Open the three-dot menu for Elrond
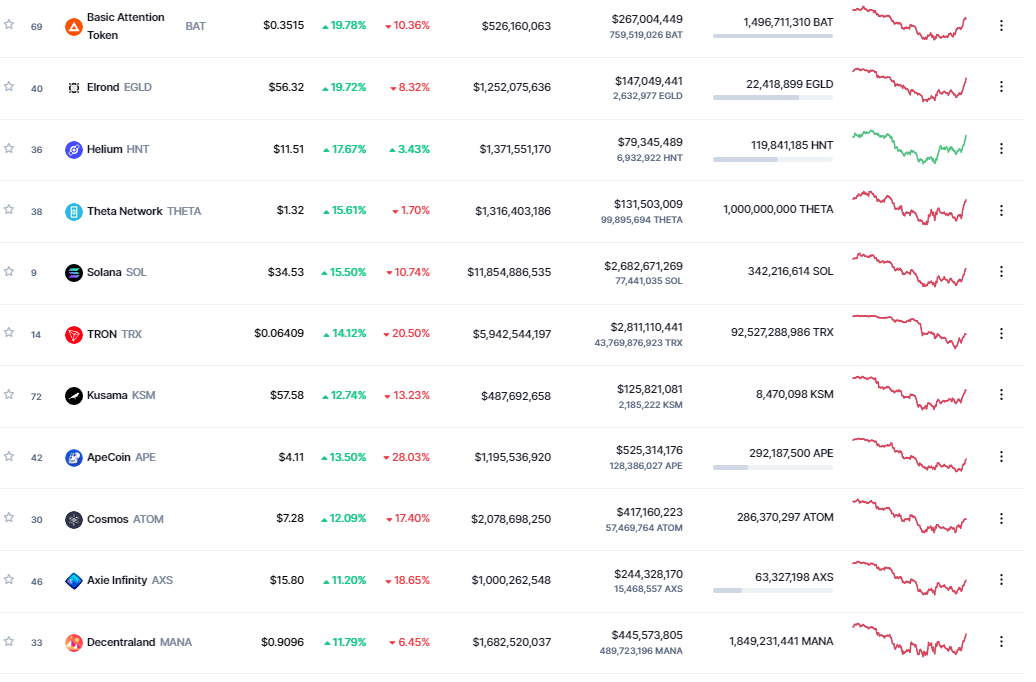 (x=1002, y=87)
